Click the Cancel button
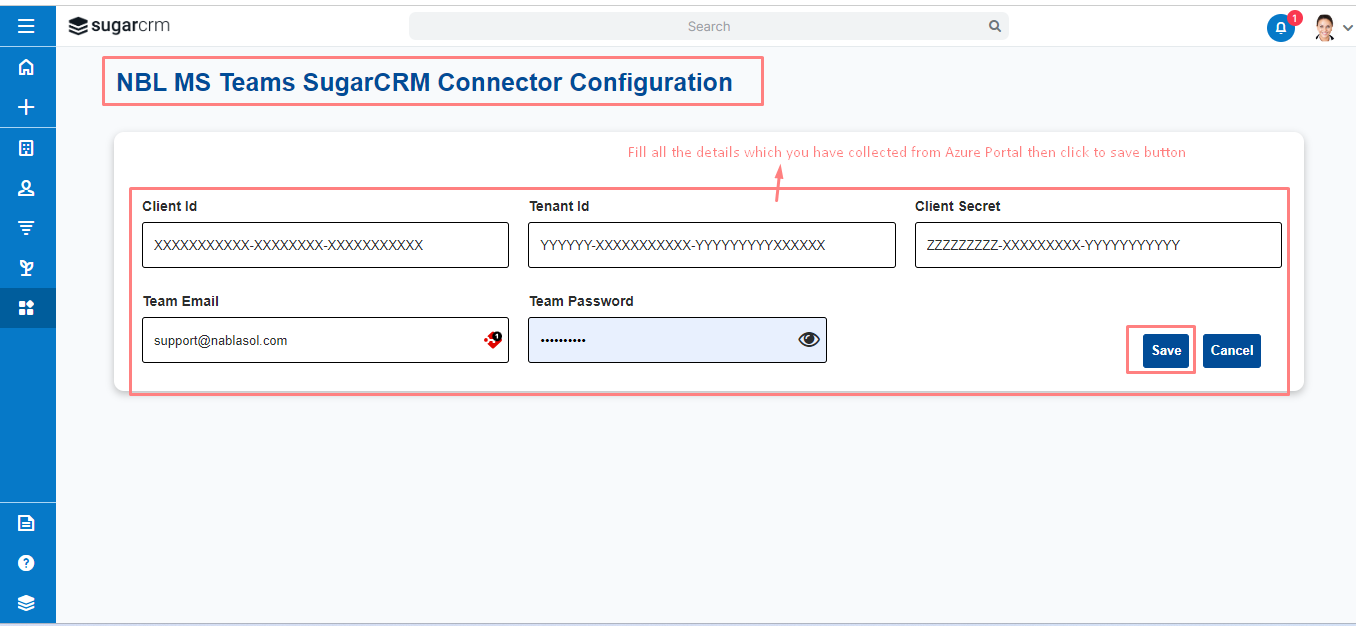This screenshot has height=626, width=1356. 1232,351
